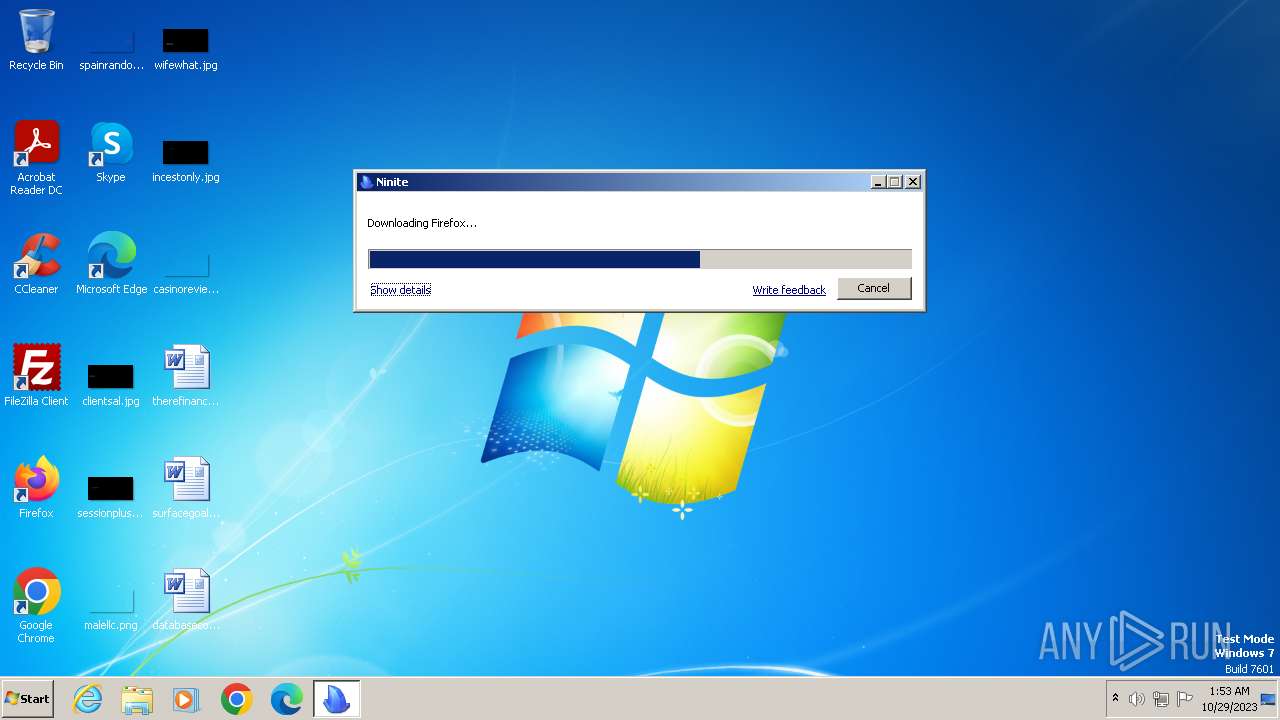Open the CCleaner desktop shortcut
The height and width of the screenshot is (720, 1280).
[36, 264]
